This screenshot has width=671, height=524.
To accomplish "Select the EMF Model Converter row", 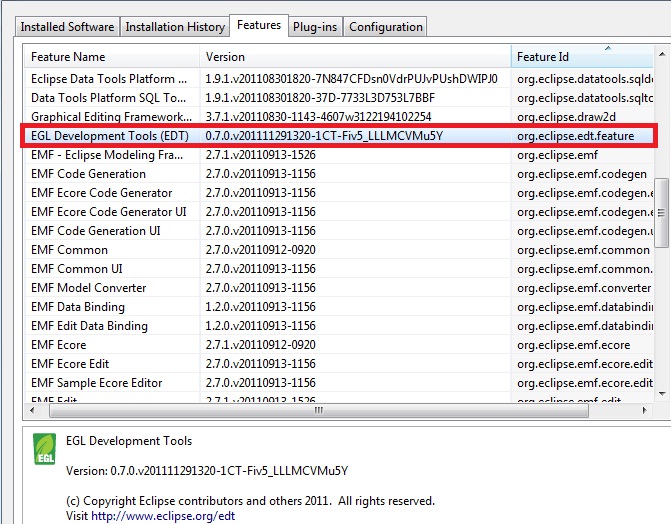I will [x=339, y=288].
